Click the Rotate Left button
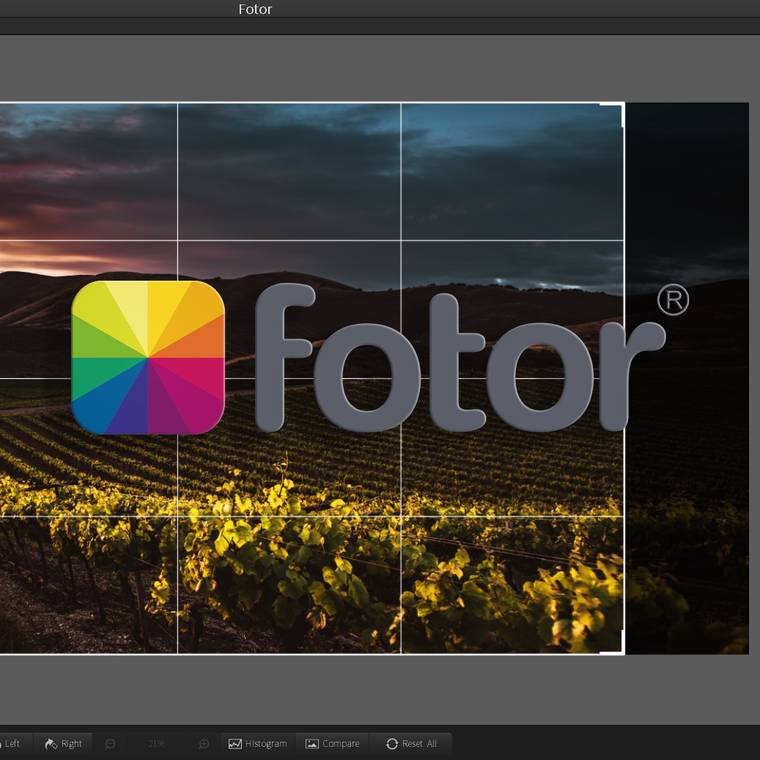The image size is (760, 760). click(10, 743)
